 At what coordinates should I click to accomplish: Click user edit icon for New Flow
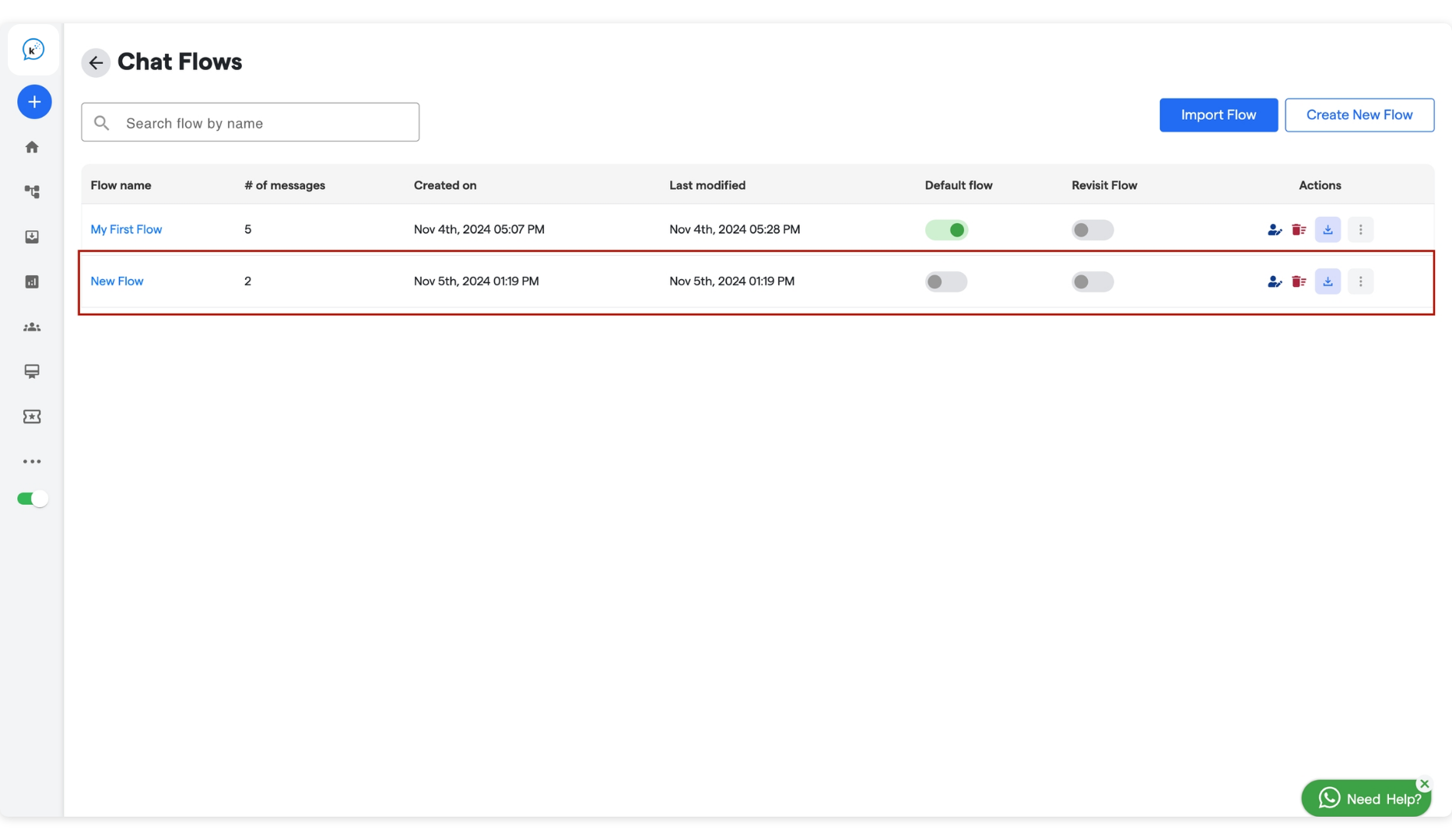[x=1275, y=282]
